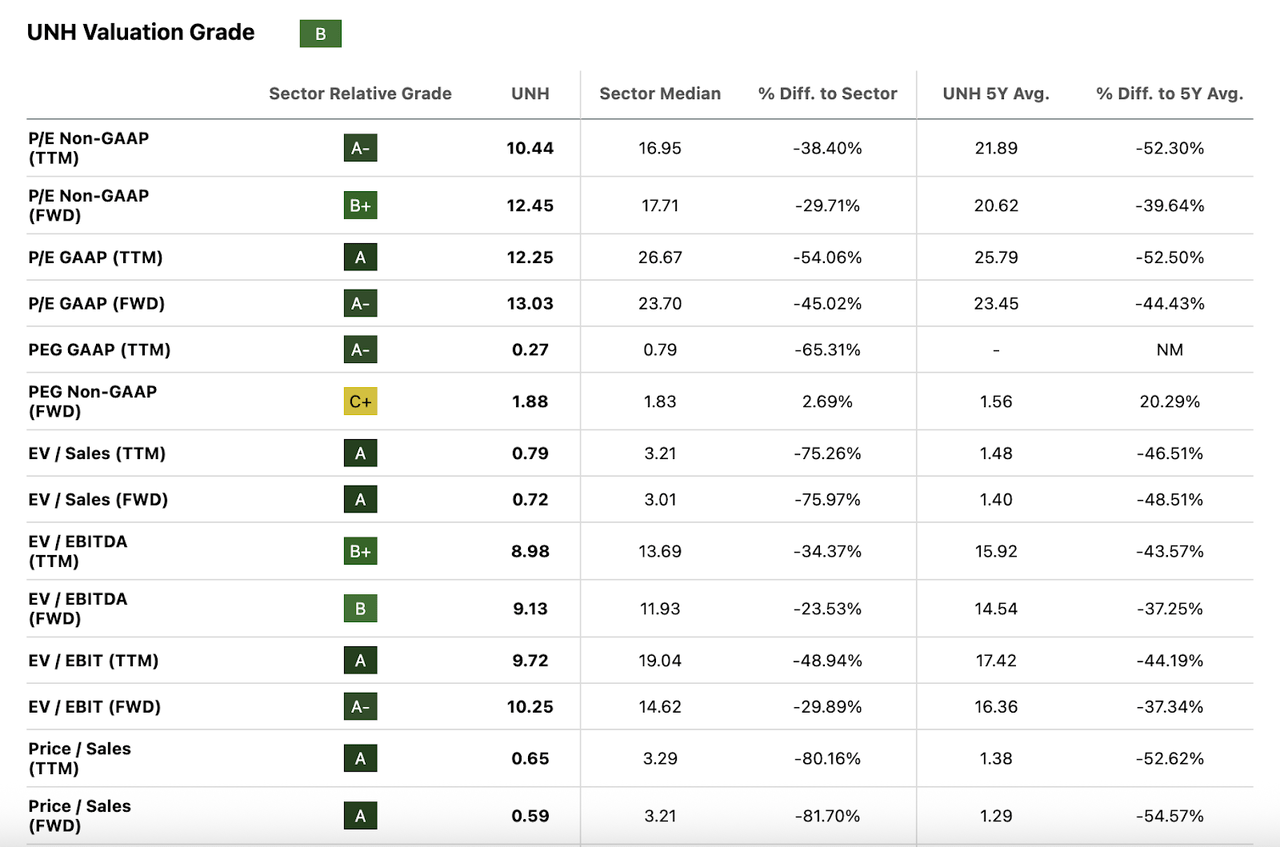Open the PEG GAAP (TTM) metric label

pyautogui.click(x=99, y=350)
